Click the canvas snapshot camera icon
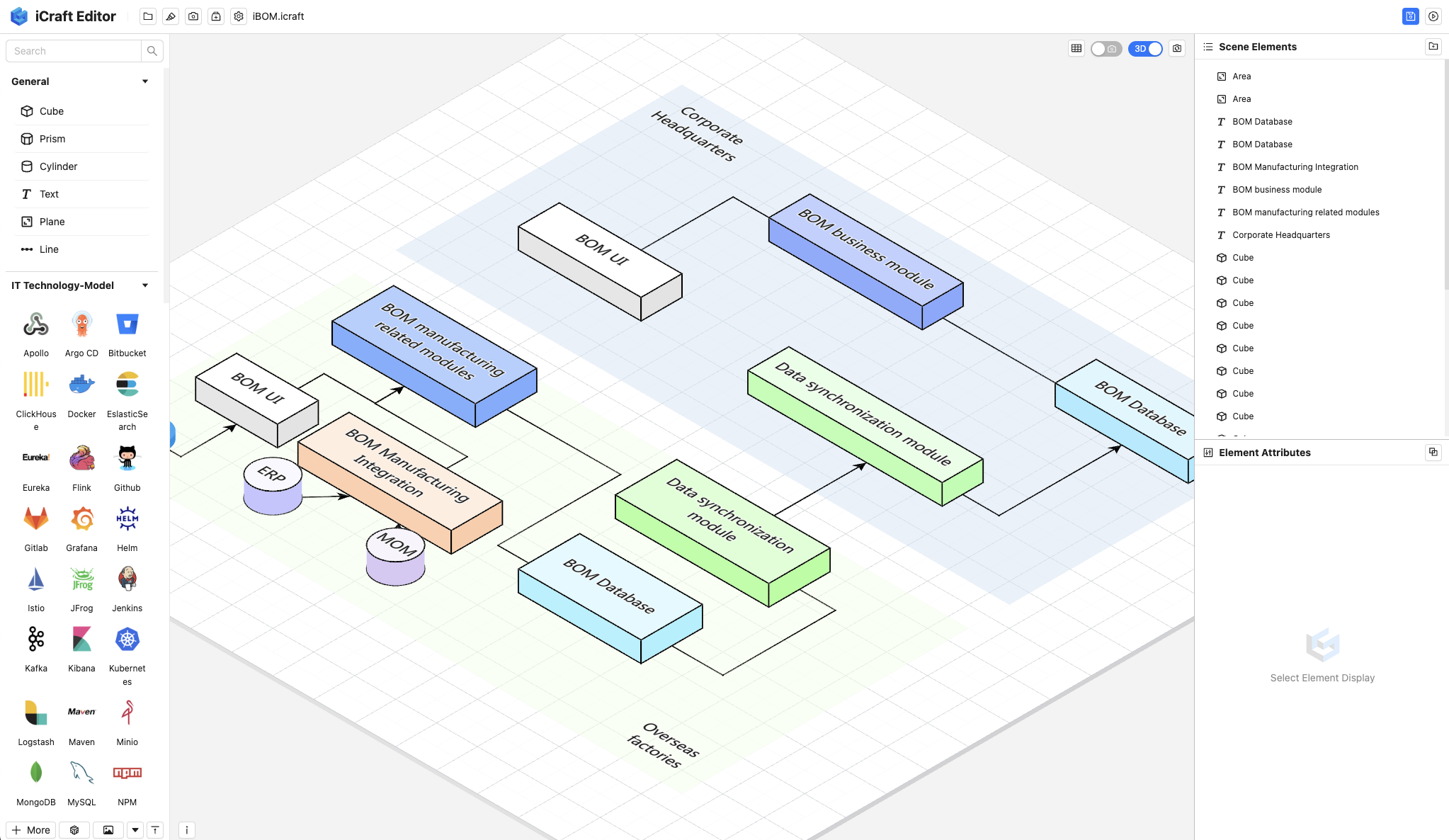 (1177, 48)
